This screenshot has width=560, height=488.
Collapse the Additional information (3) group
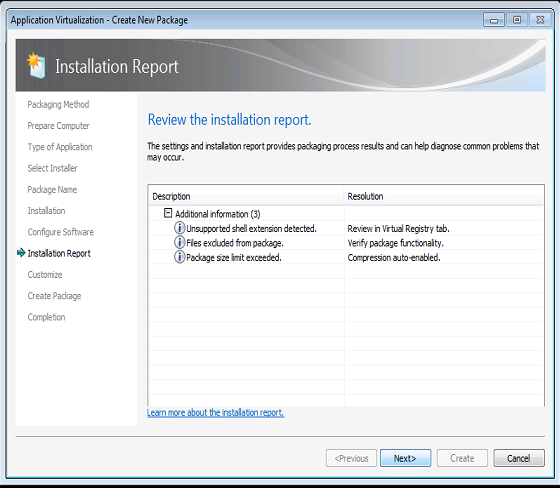pos(168,213)
